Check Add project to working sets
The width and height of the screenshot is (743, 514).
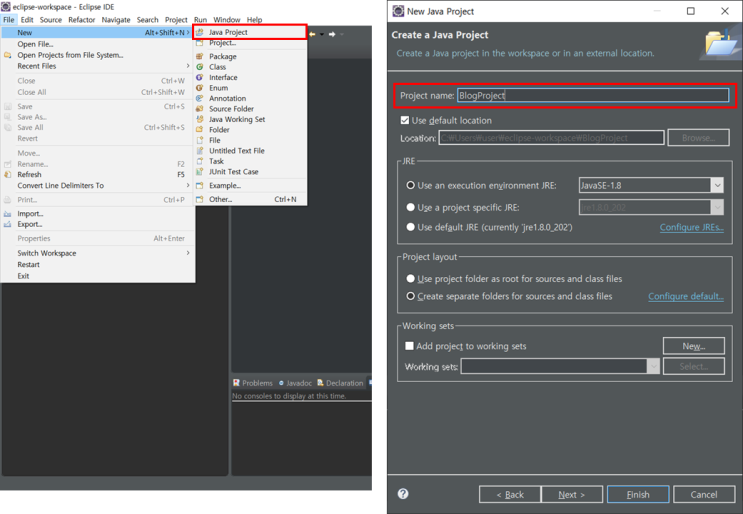409,346
